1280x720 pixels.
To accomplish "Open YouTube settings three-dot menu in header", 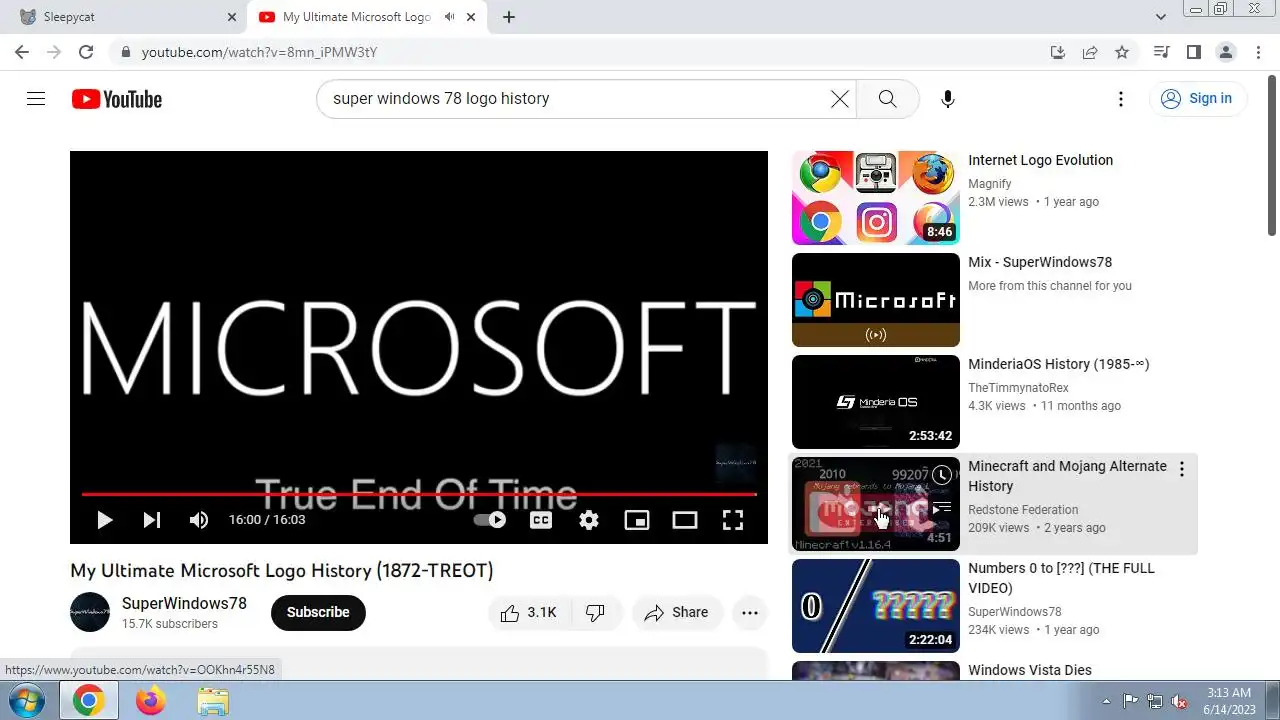I will point(1121,99).
